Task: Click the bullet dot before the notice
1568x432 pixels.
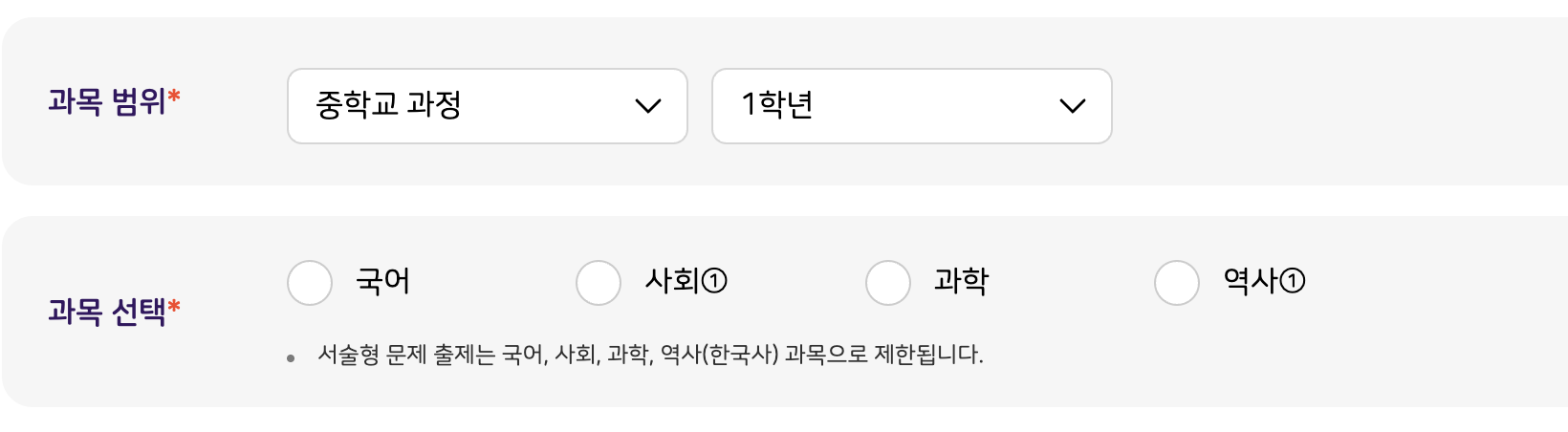Action: [291, 358]
